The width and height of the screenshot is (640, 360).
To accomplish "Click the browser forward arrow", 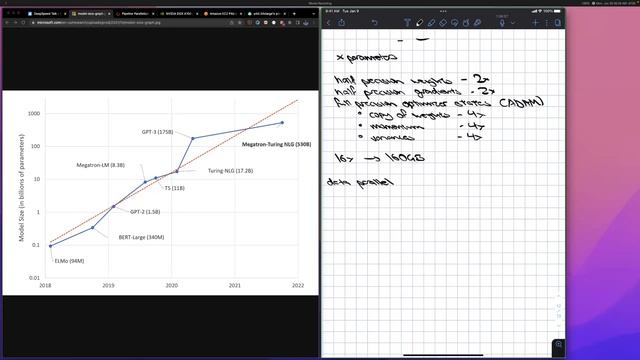I will 16,22.
